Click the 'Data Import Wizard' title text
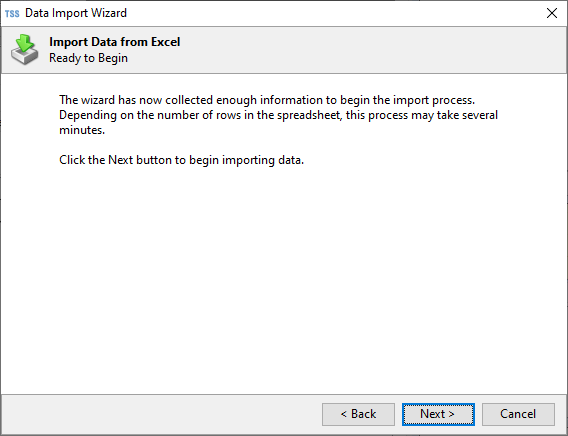 pos(76,13)
